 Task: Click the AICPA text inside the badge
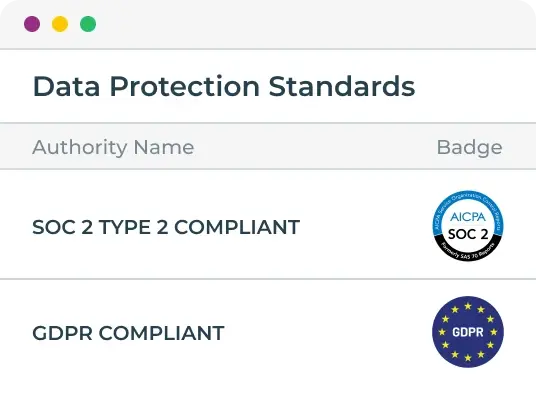point(468,217)
